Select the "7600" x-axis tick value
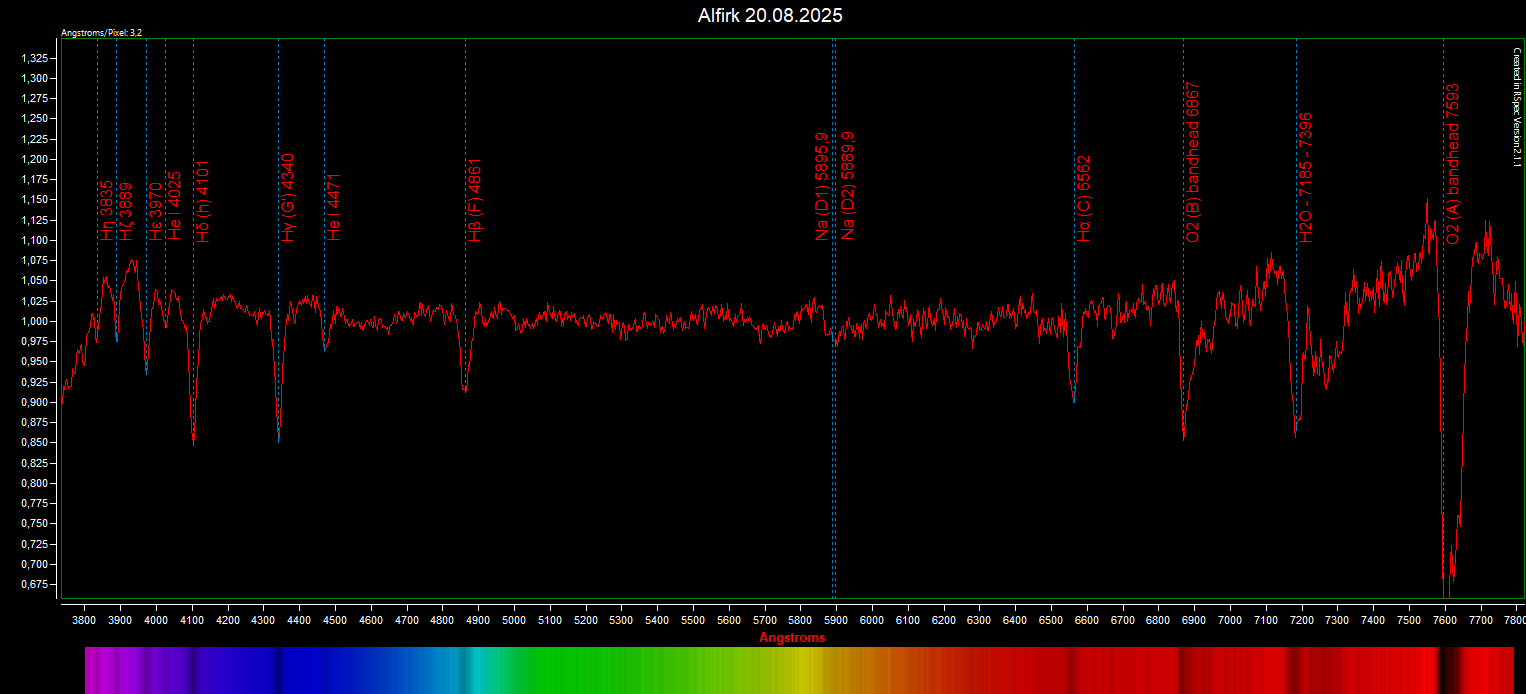The height and width of the screenshot is (694, 1526). [x=1444, y=621]
